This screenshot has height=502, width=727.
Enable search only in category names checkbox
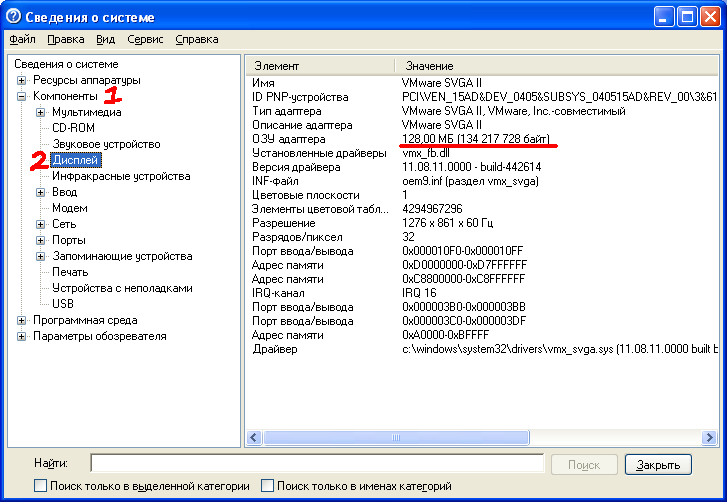tap(268, 486)
